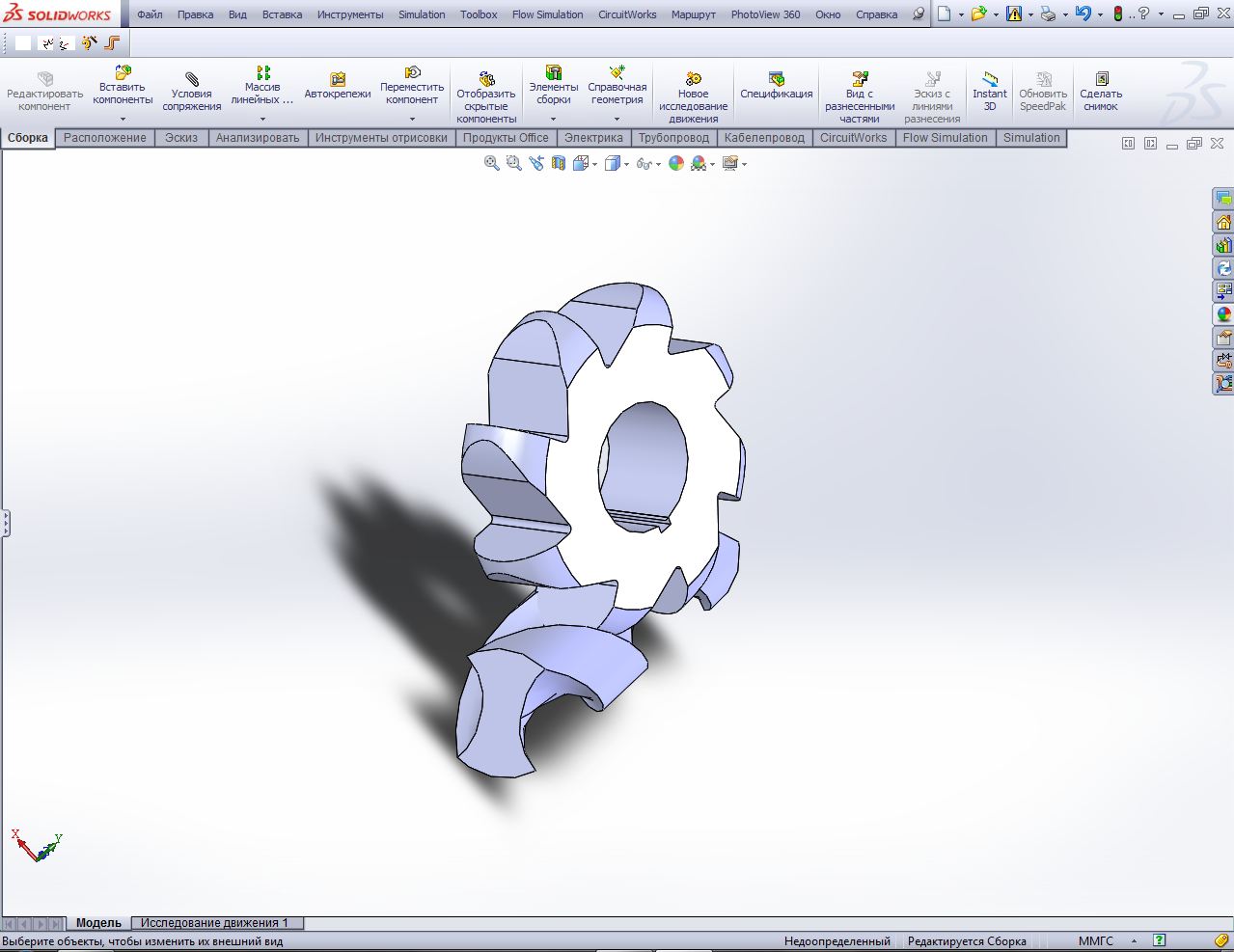The image size is (1234, 952).
Task: Open PhotoView 360 menu
Action: click(765, 14)
